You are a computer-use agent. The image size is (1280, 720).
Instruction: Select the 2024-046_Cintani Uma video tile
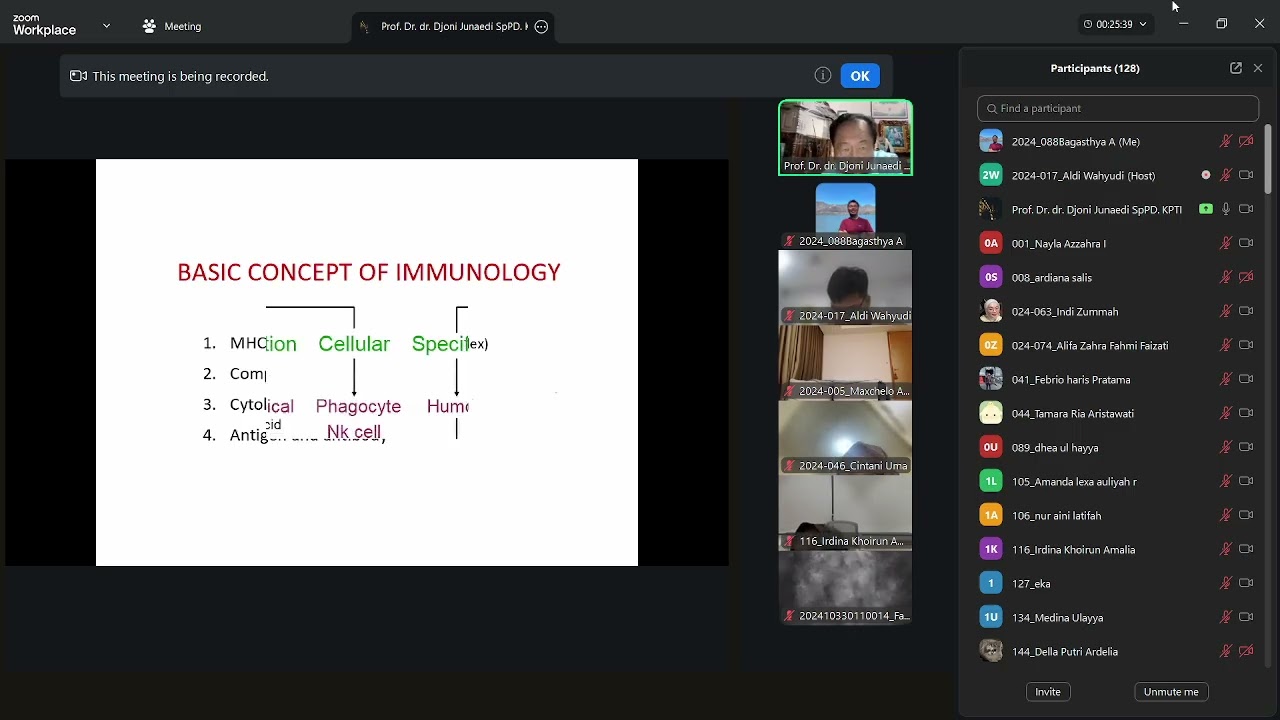[845, 437]
